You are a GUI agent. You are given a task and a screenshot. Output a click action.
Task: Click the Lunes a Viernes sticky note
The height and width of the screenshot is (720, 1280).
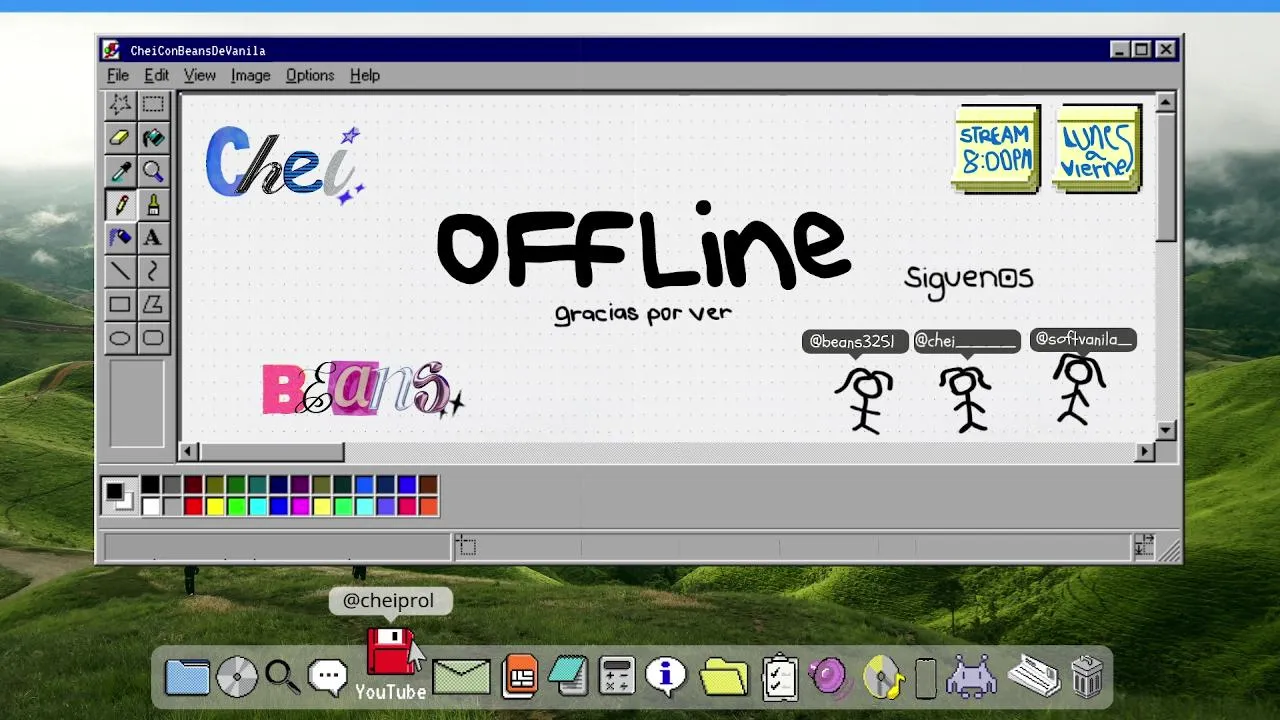1097,148
